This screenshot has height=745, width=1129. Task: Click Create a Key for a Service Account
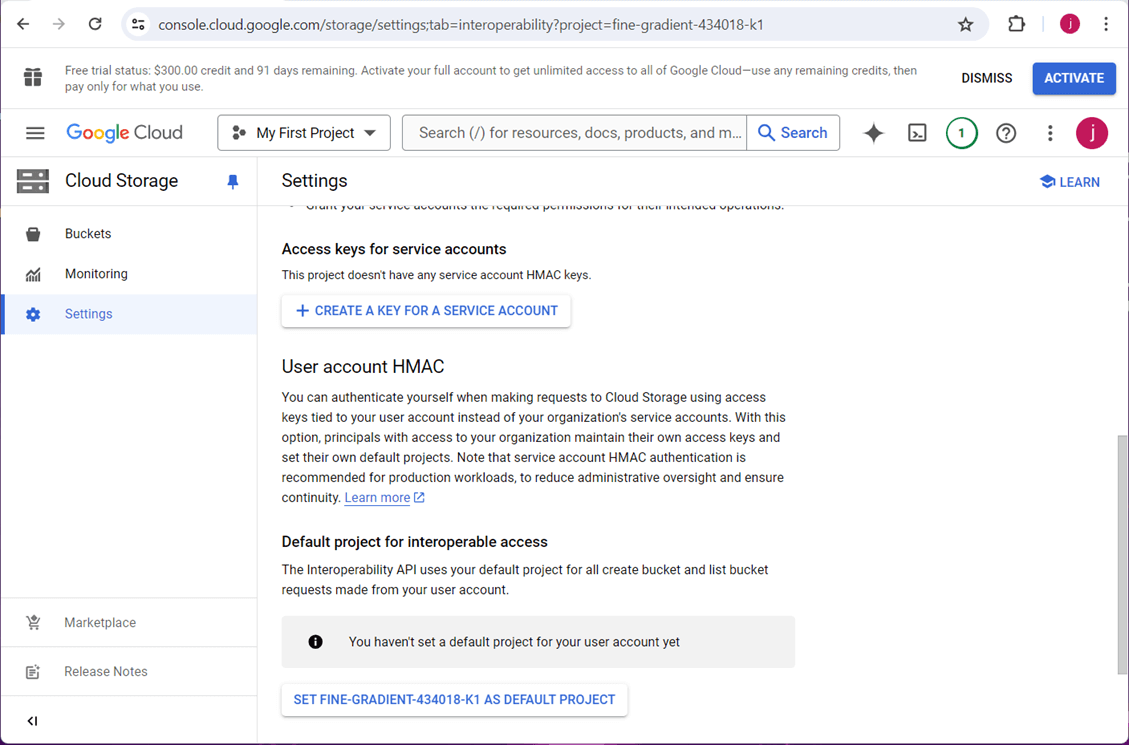coord(426,311)
